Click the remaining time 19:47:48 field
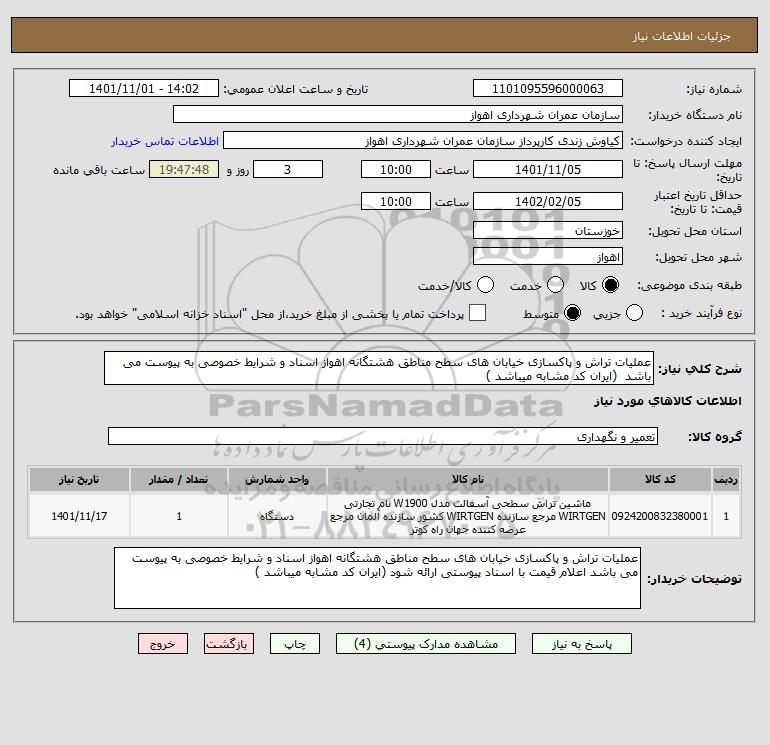 point(184,169)
